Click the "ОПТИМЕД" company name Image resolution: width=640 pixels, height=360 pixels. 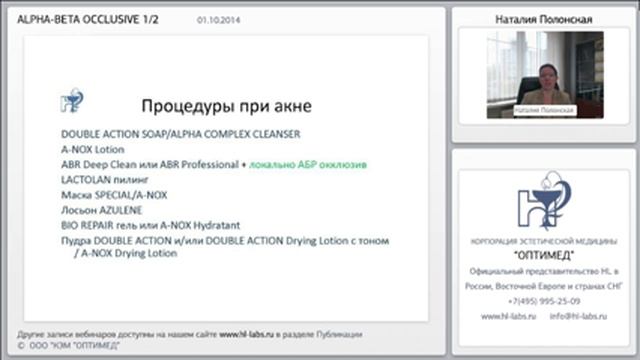pos(544,256)
